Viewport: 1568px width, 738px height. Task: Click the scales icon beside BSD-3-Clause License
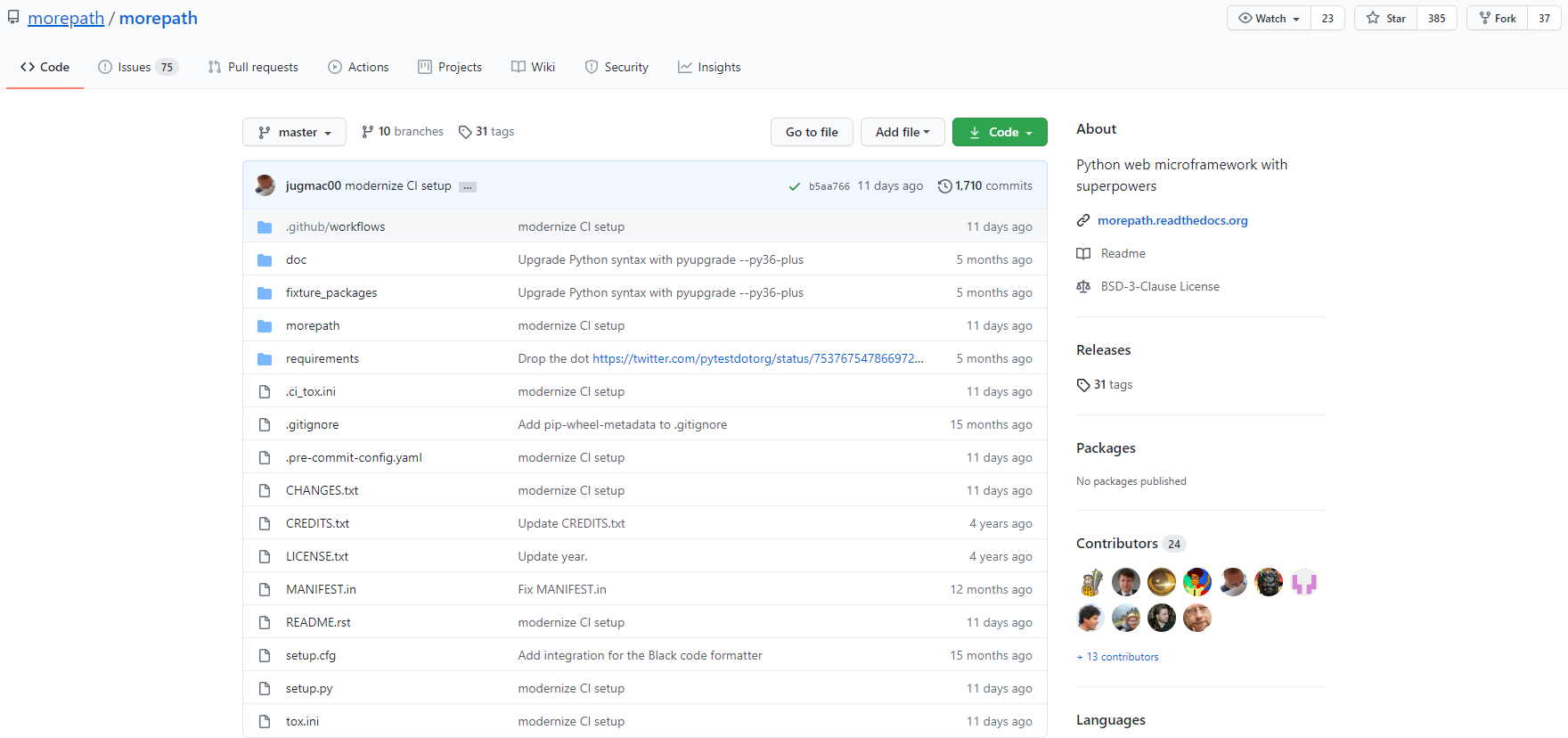1083,287
